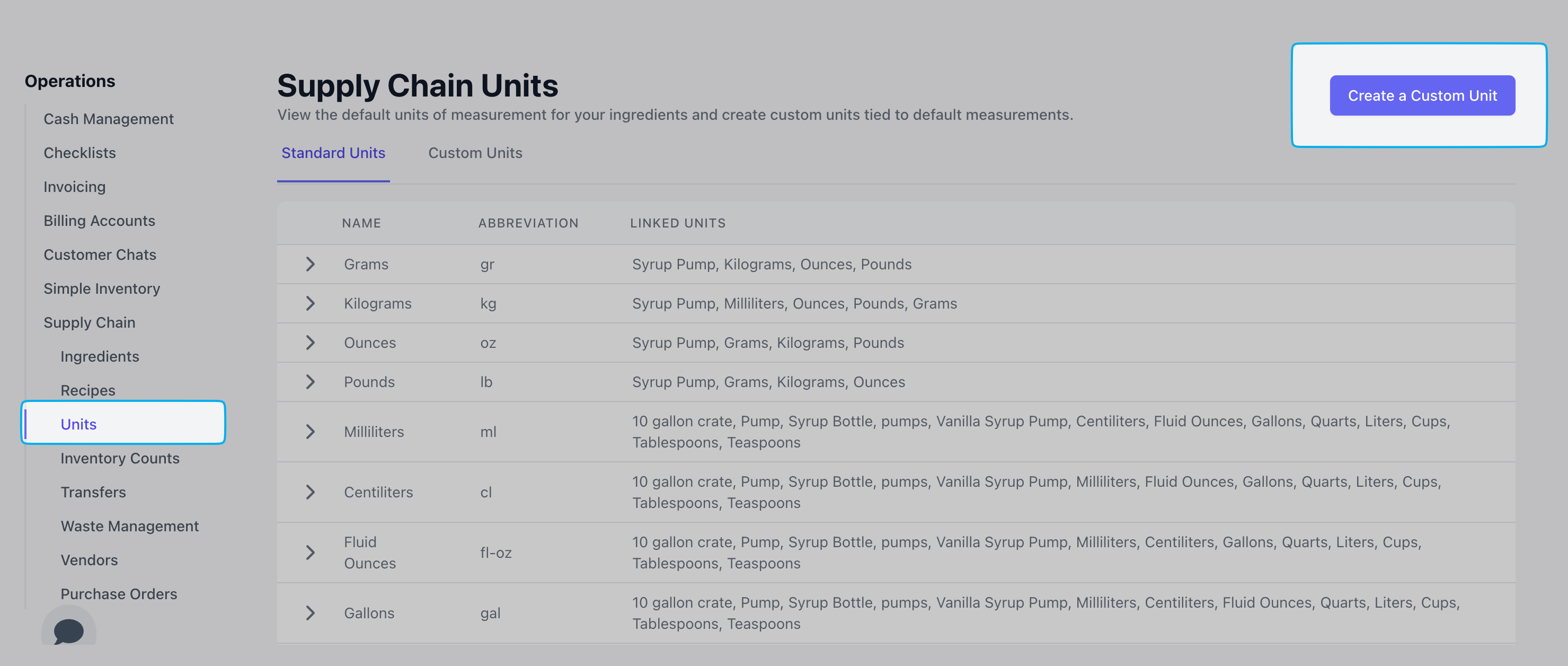Viewport: 1568px width, 666px height.
Task: Open Billing Accounts page
Action: 99,221
